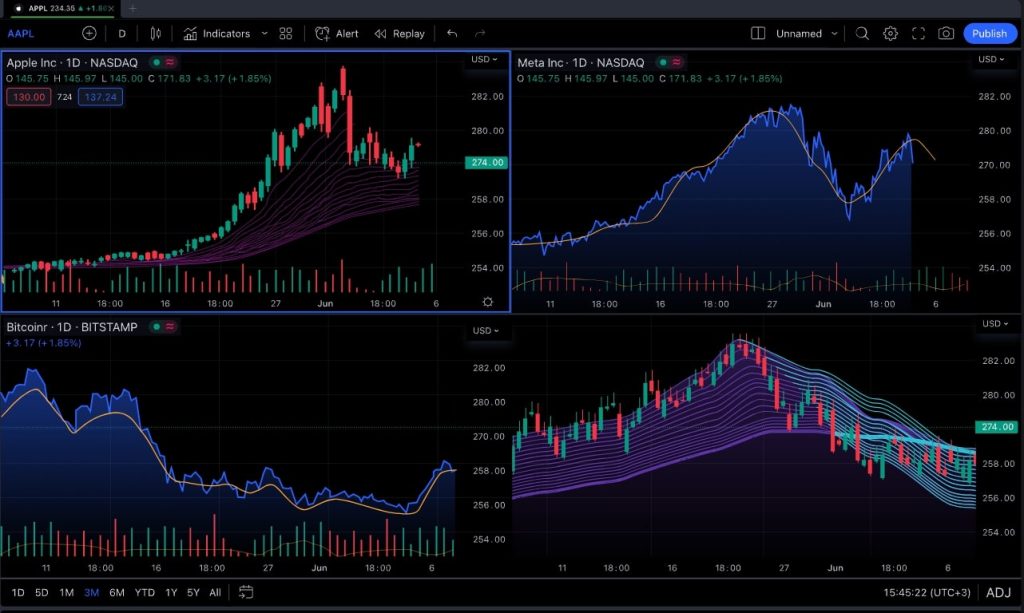Start Replay mode

point(399,33)
